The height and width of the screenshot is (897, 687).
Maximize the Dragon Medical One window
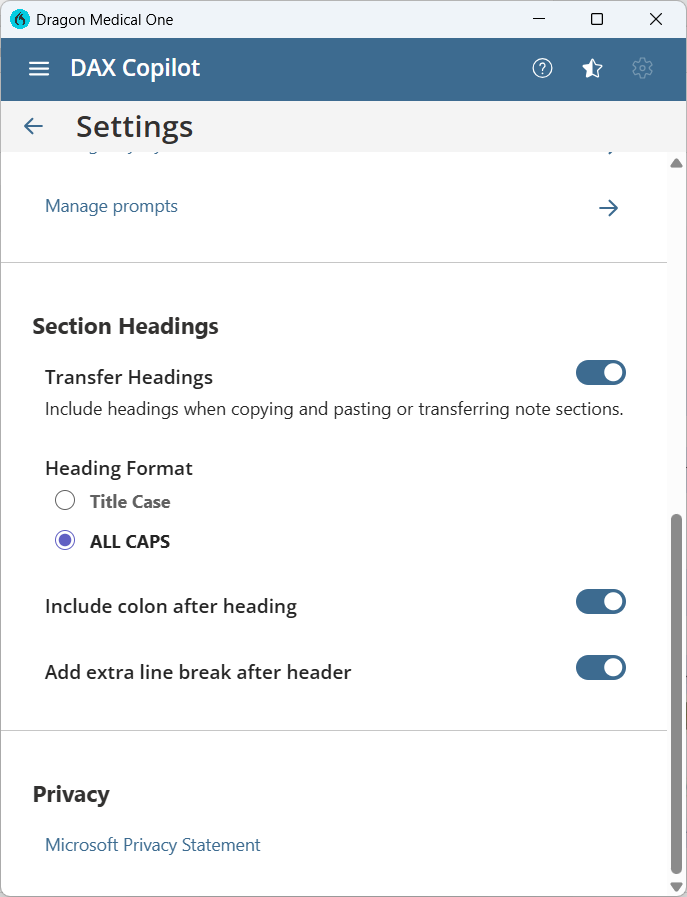(x=597, y=19)
